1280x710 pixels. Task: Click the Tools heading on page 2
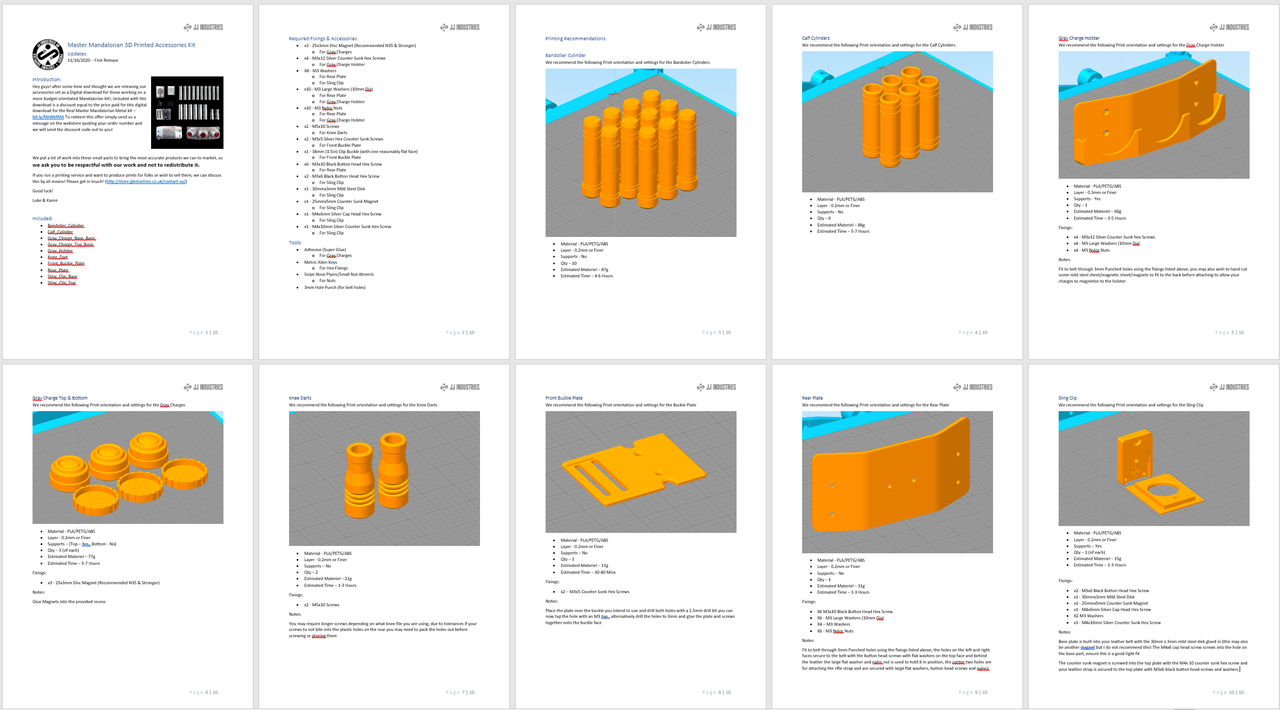click(x=295, y=242)
